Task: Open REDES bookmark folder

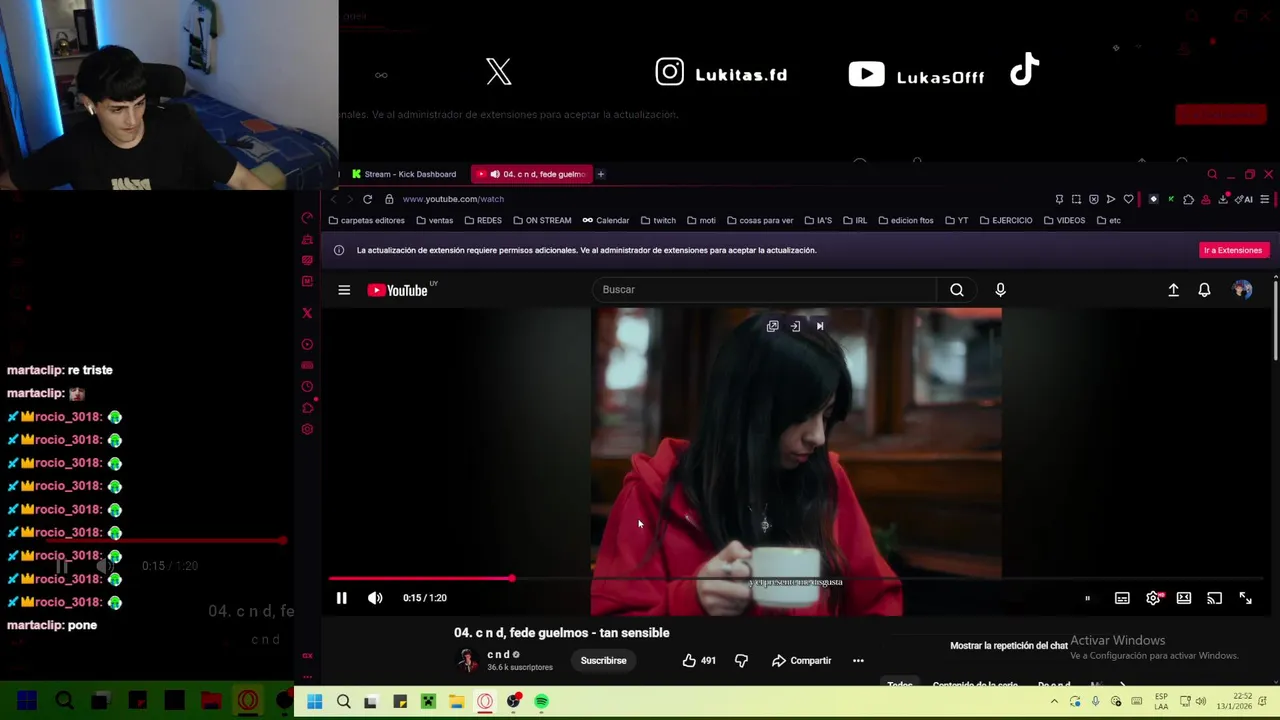Action: pyautogui.click(x=483, y=220)
